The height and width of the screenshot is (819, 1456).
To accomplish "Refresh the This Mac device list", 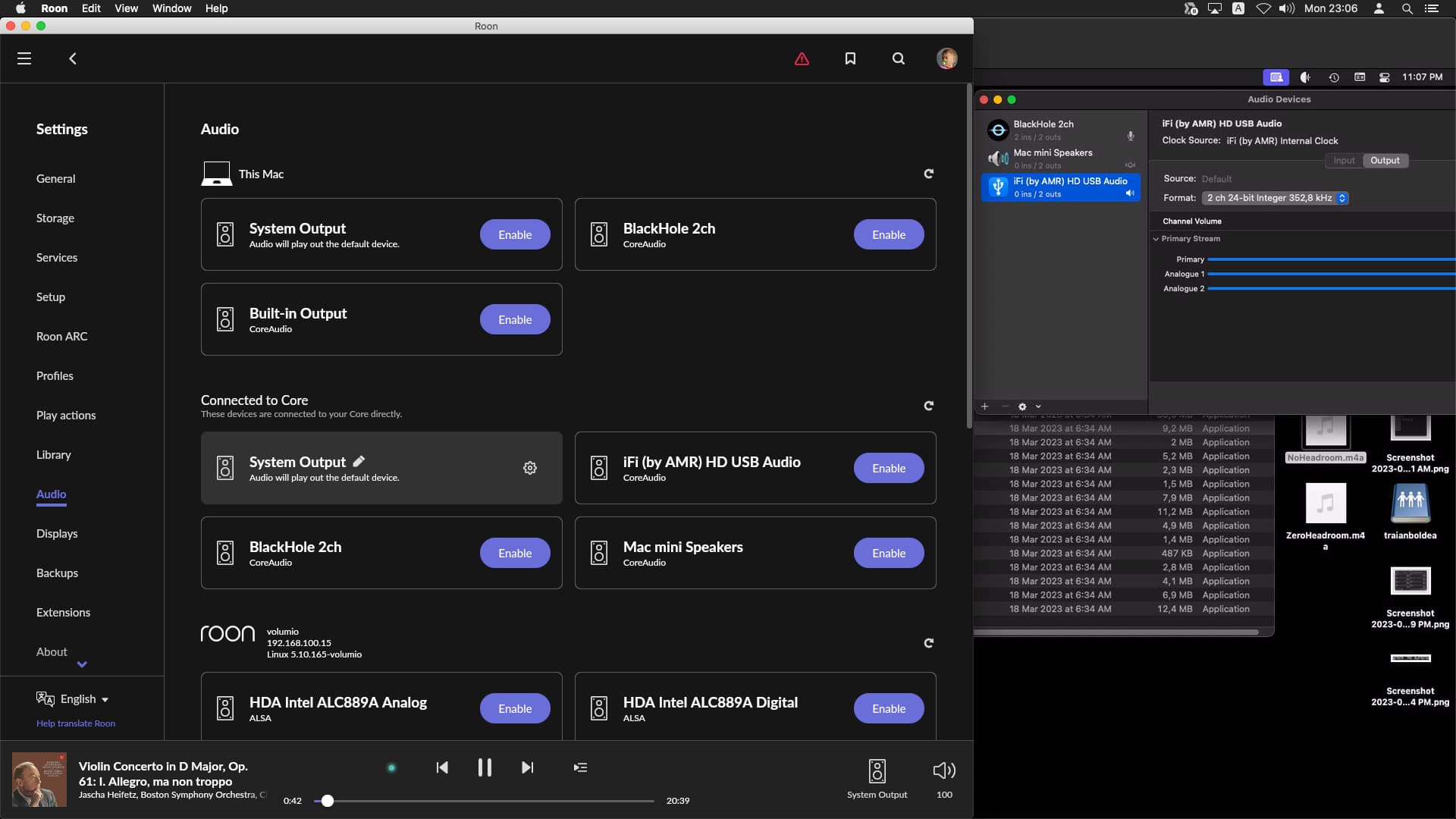I will coord(928,174).
